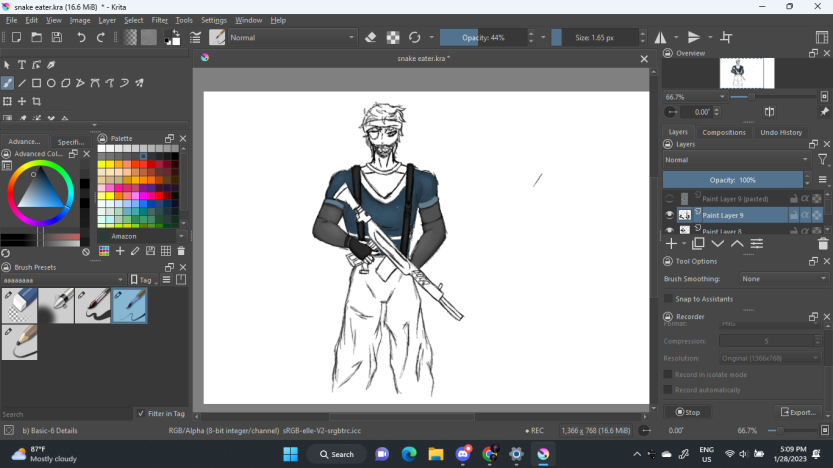Select the Rectangle tool
This screenshot has height=468, width=833.
point(36,83)
